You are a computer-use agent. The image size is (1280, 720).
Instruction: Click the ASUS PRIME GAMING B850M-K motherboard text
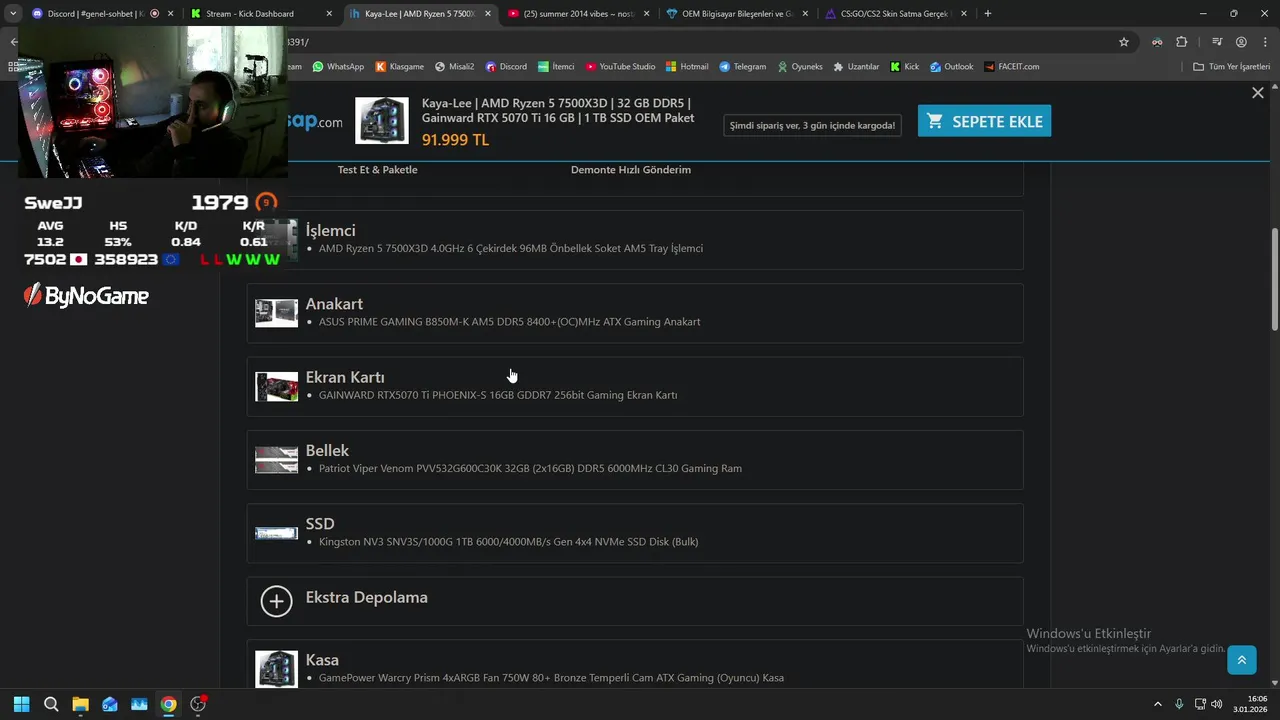[509, 322]
